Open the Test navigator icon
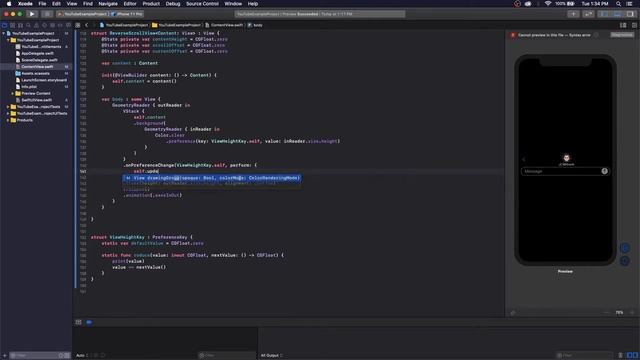 coord(44,25)
